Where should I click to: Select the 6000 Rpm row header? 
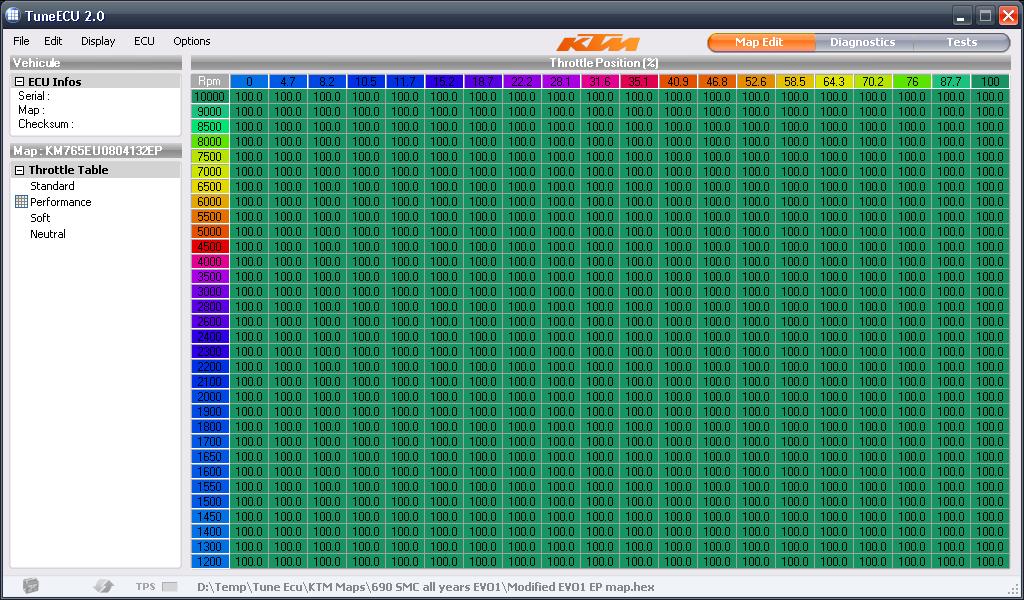pyautogui.click(x=210, y=202)
